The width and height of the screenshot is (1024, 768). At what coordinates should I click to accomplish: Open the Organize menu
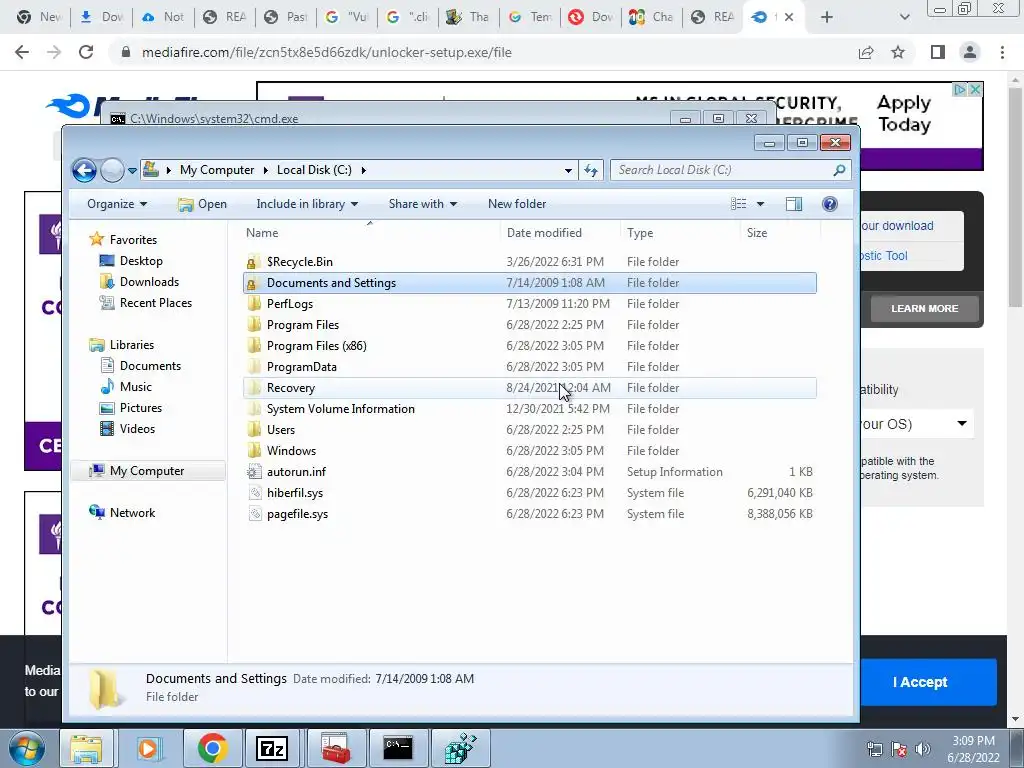point(117,204)
